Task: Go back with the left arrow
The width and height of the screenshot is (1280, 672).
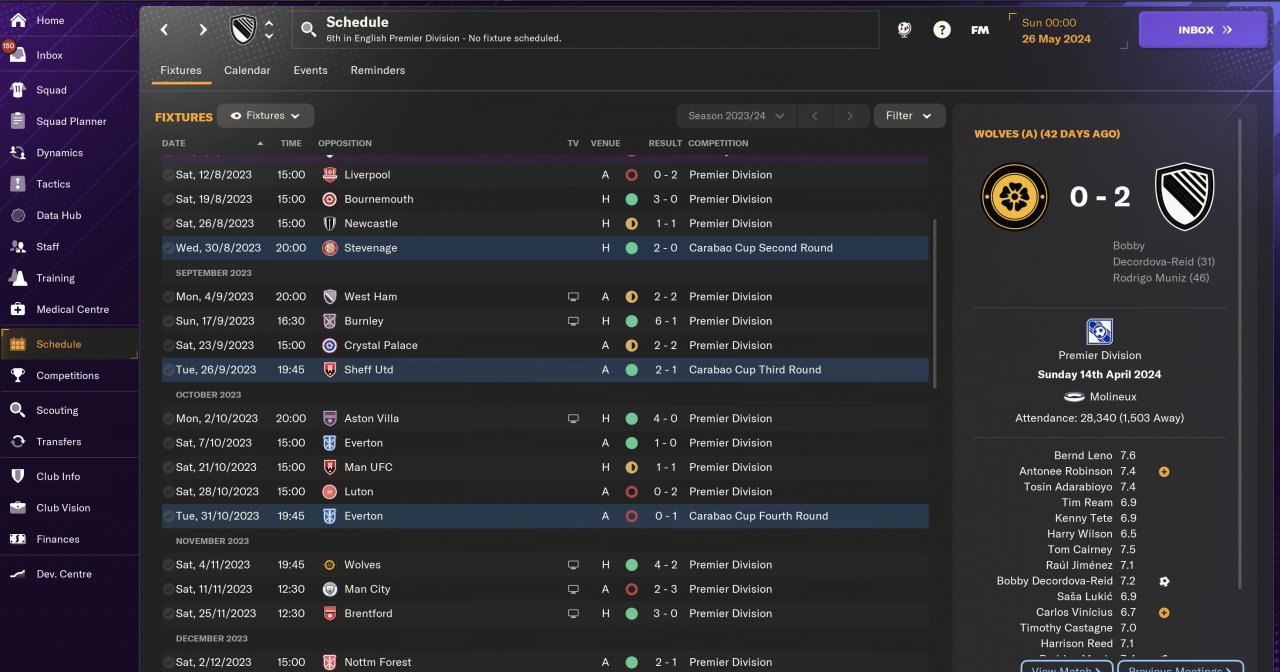Action: [x=165, y=30]
